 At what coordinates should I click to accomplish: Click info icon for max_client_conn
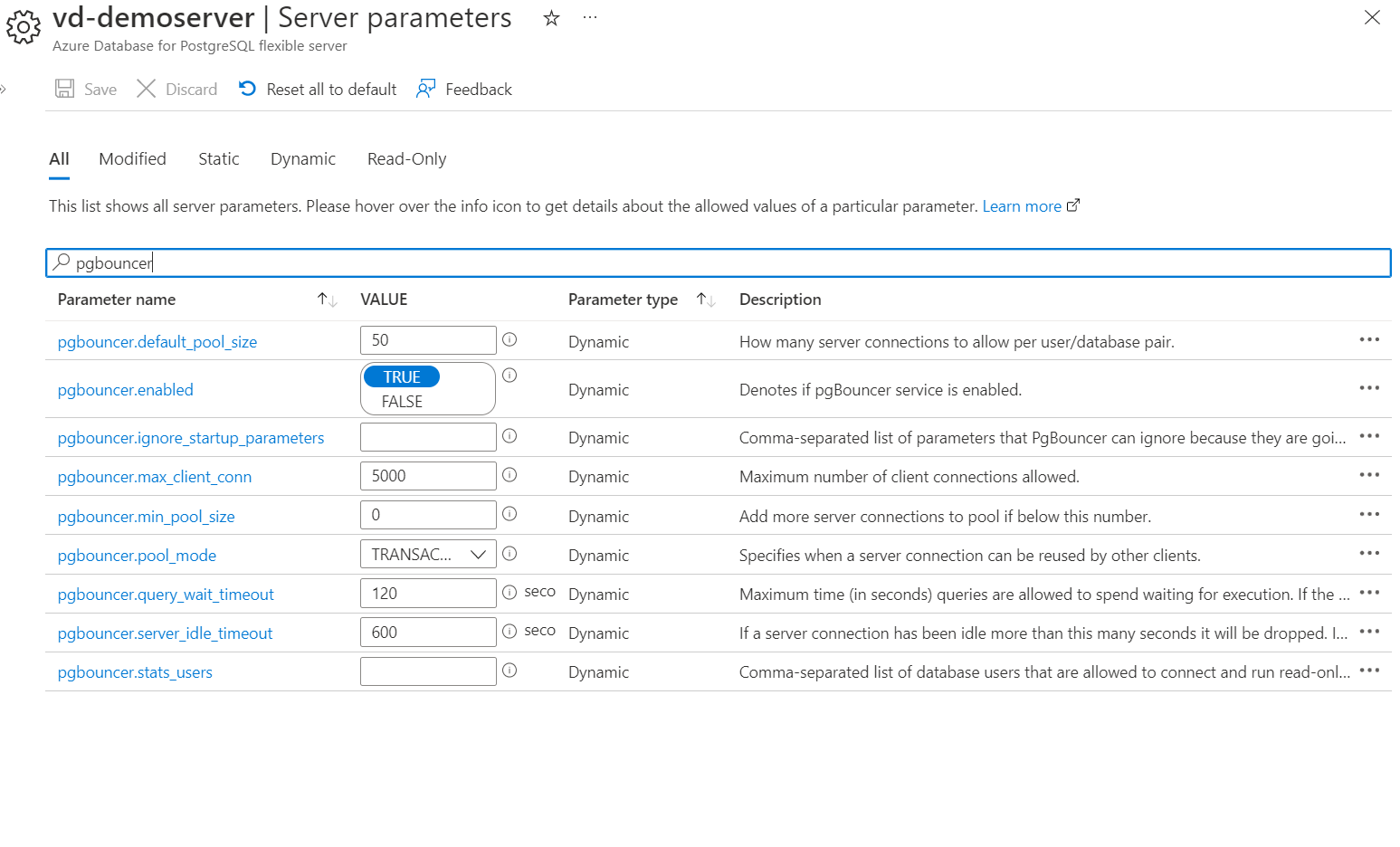click(510, 474)
